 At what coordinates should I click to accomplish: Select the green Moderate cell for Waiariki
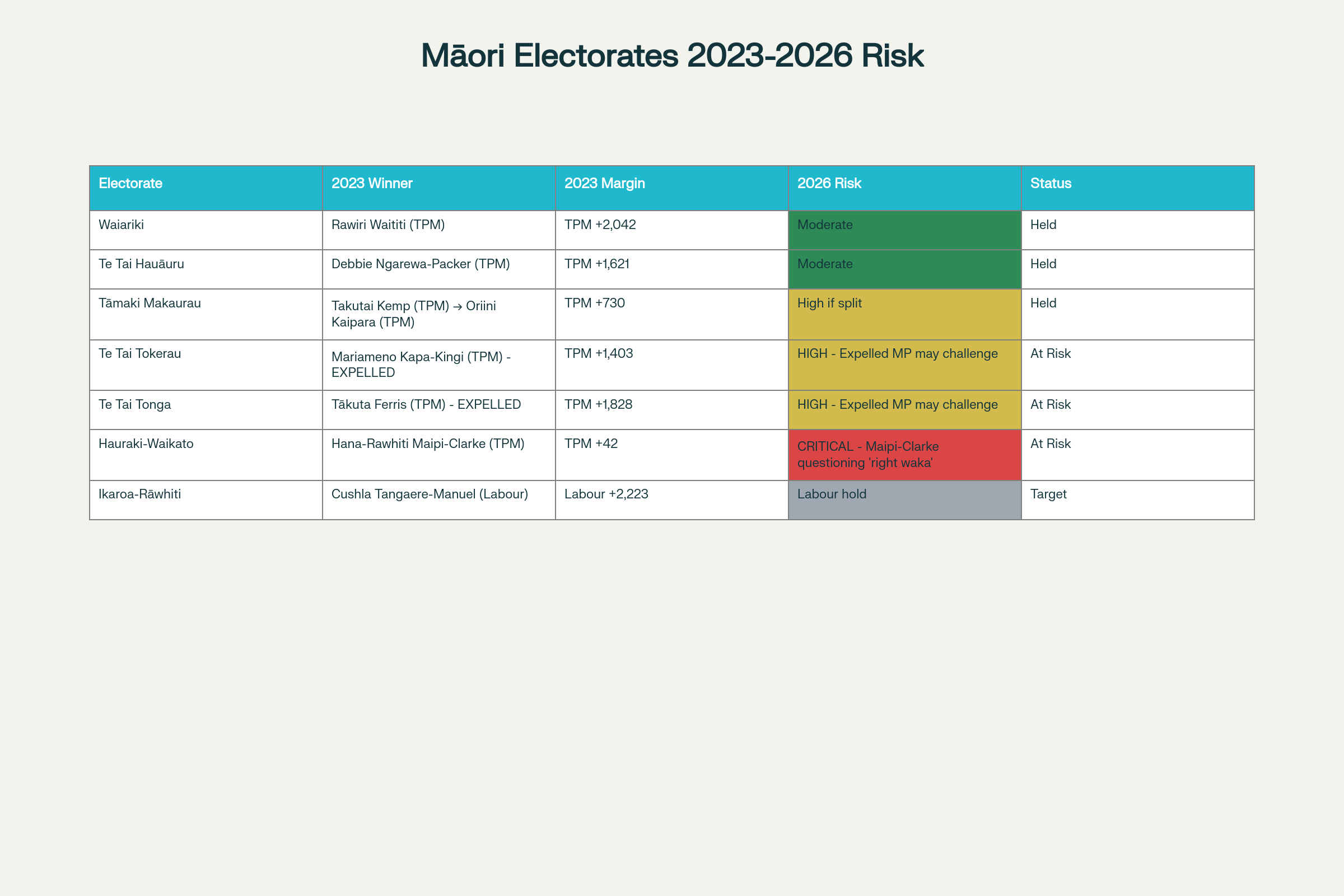[904, 230]
